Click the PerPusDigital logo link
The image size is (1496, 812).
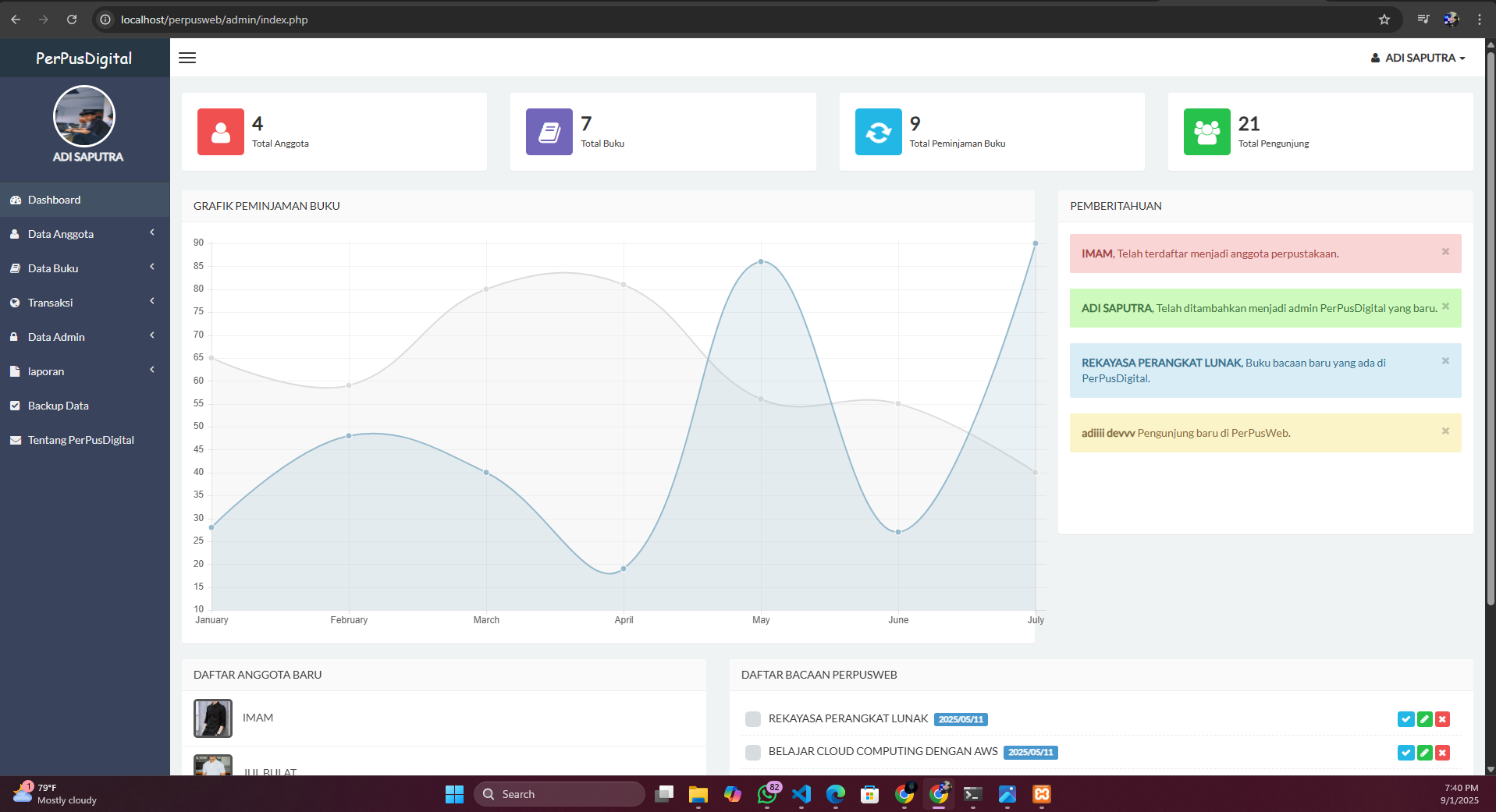point(84,59)
